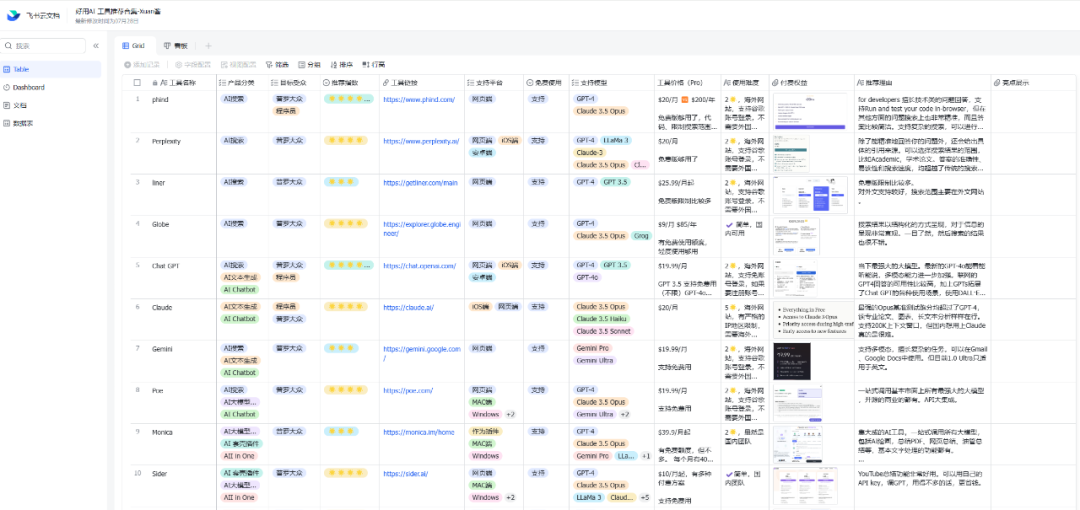This screenshot has height=510, width=1080.
Task: Open the 排序 sort tool
Action: 342,64
